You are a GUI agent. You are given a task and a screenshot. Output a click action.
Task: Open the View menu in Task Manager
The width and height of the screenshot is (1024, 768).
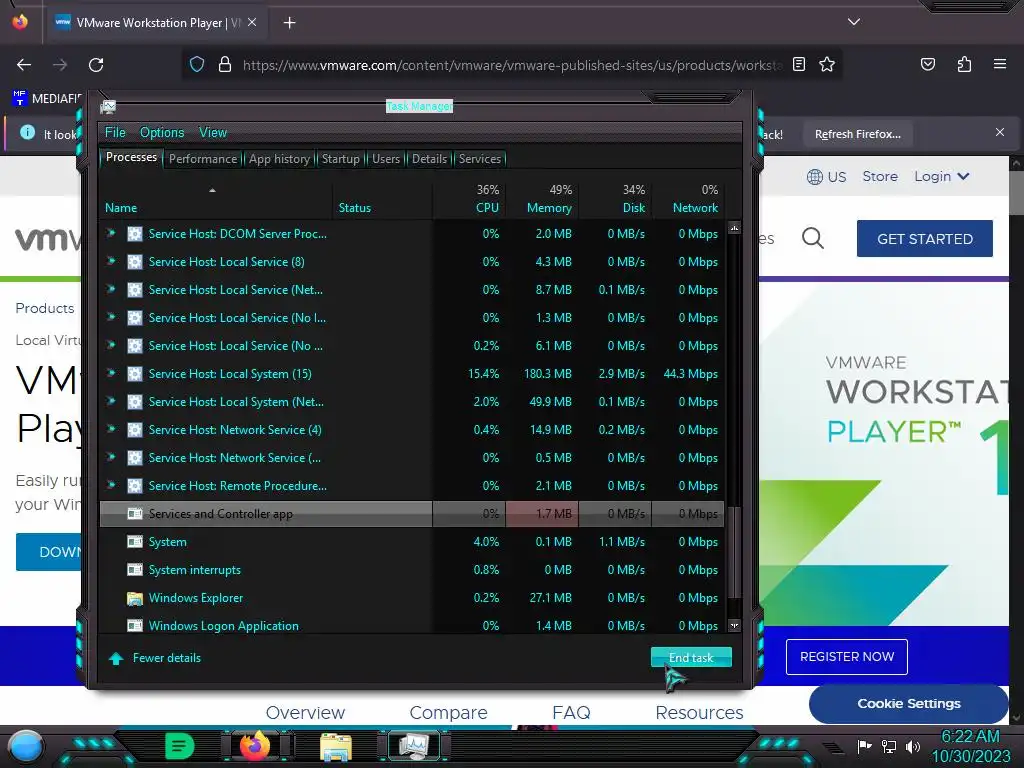(x=213, y=133)
